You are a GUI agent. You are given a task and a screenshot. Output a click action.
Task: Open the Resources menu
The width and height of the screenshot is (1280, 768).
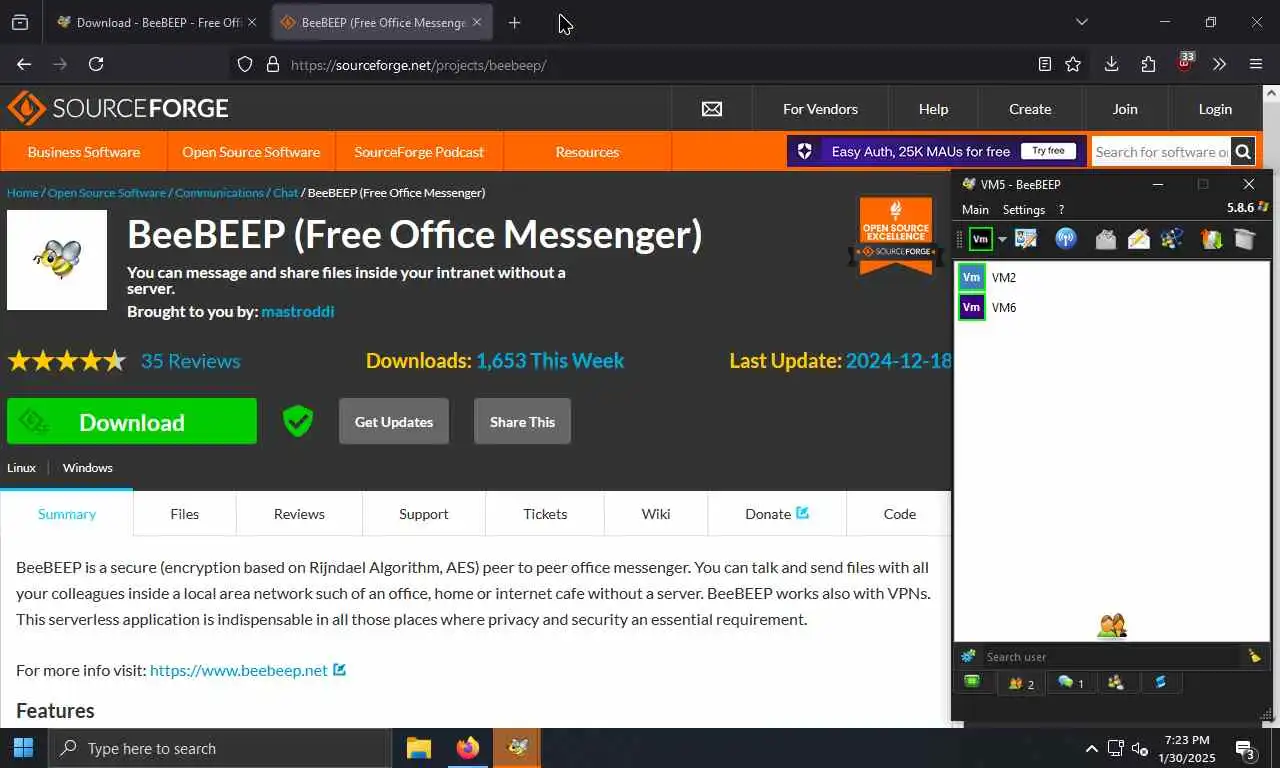587,152
